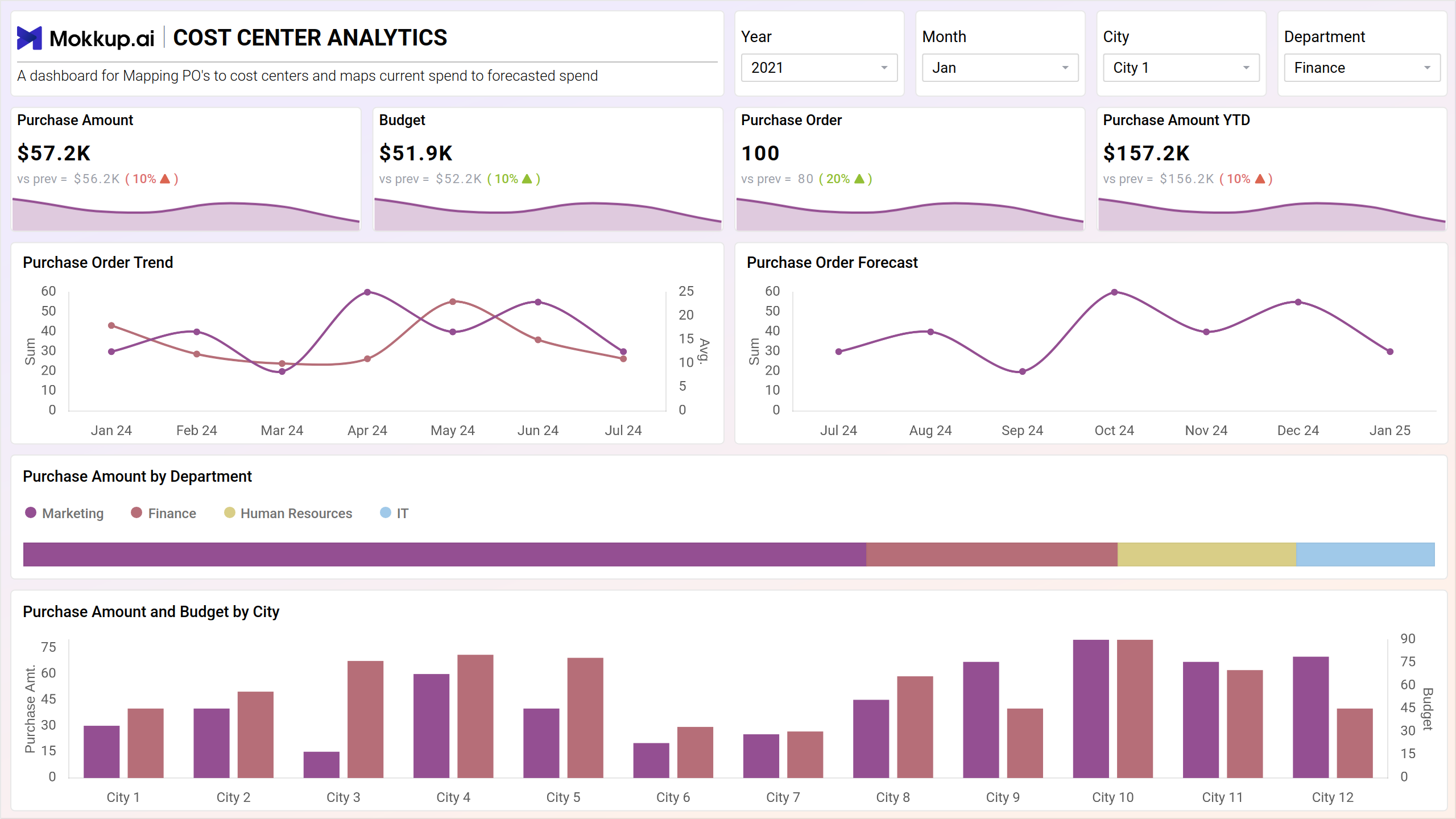
Task: Click the $157.2K Purchase Amount YTD value
Action: click(1146, 153)
